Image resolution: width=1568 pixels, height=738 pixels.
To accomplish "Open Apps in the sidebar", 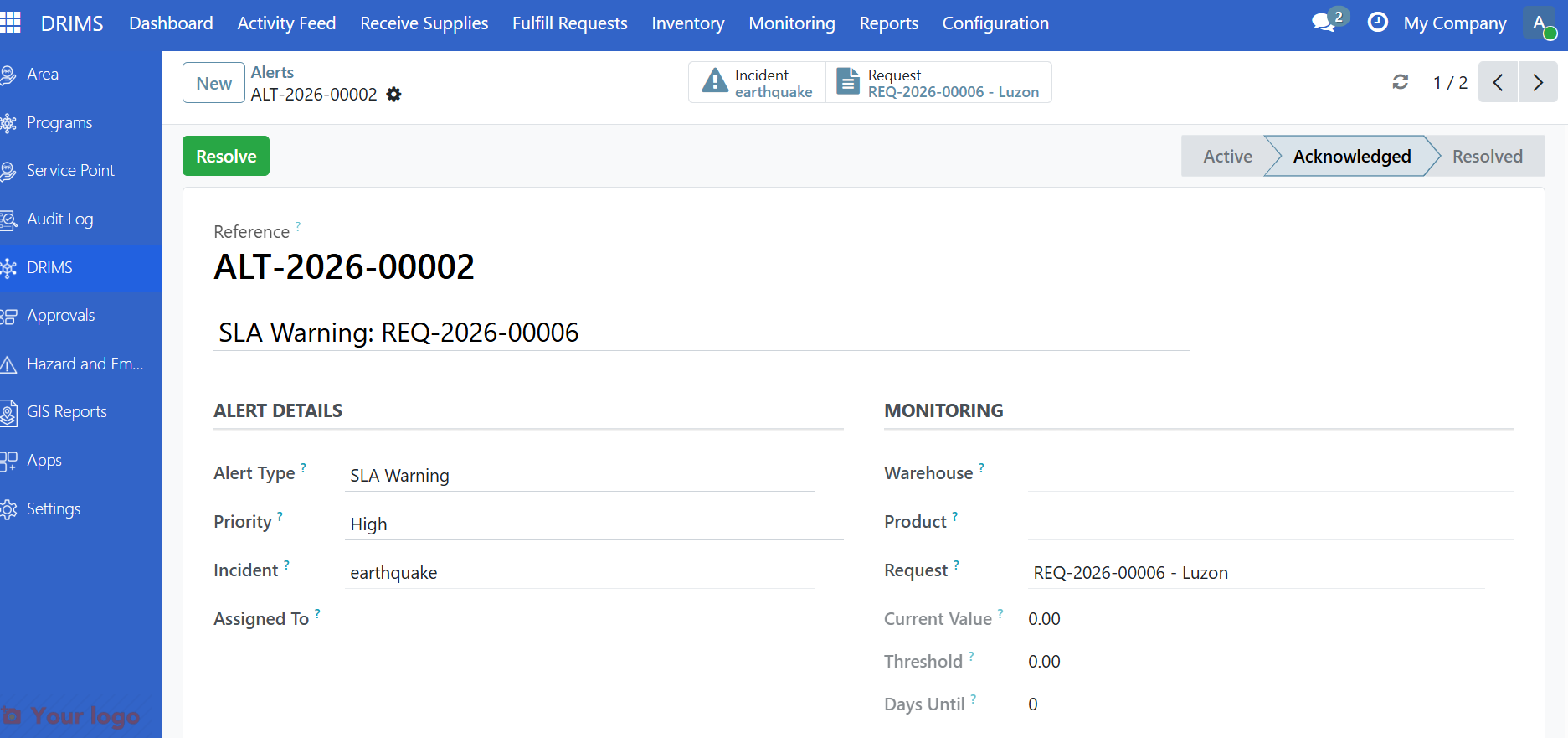I will 81,461.
